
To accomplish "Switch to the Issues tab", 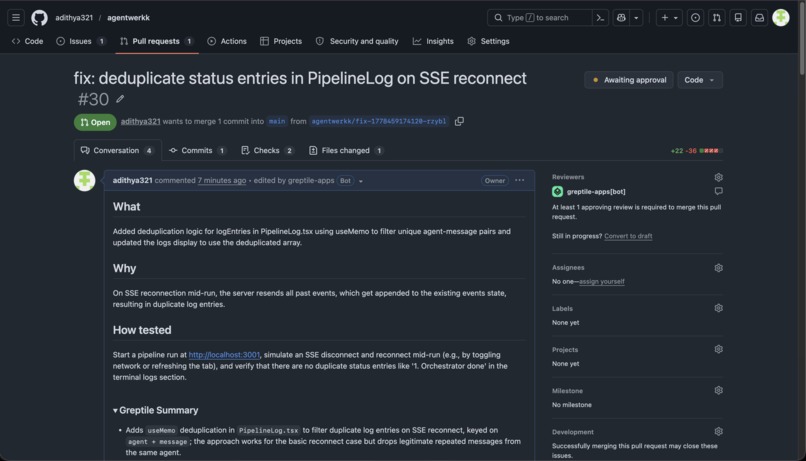I will 81,41.
